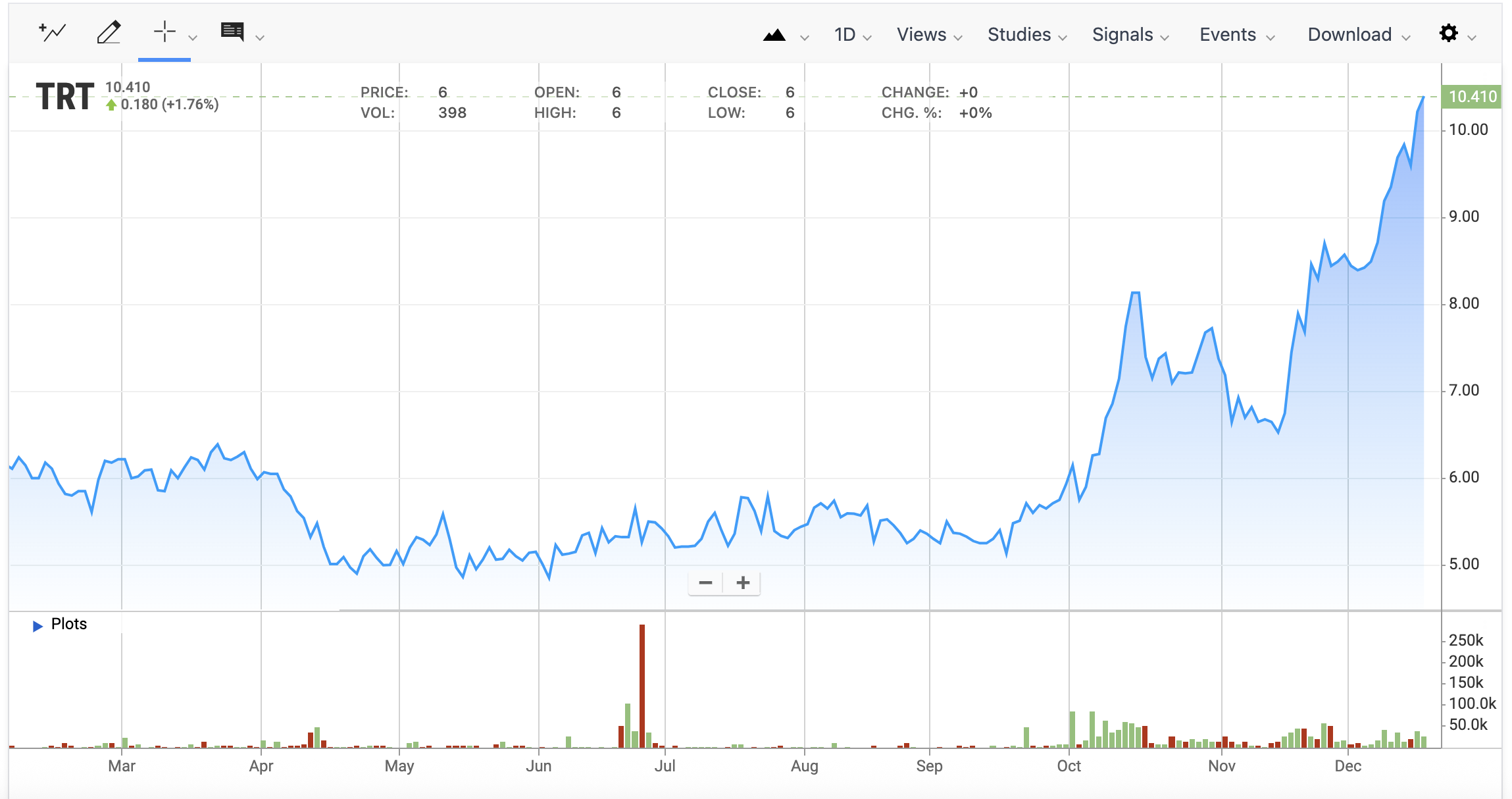The height and width of the screenshot is (799, 1512).
Task: Open the annotation dropdown arrow
Action: tap(260, 38)
